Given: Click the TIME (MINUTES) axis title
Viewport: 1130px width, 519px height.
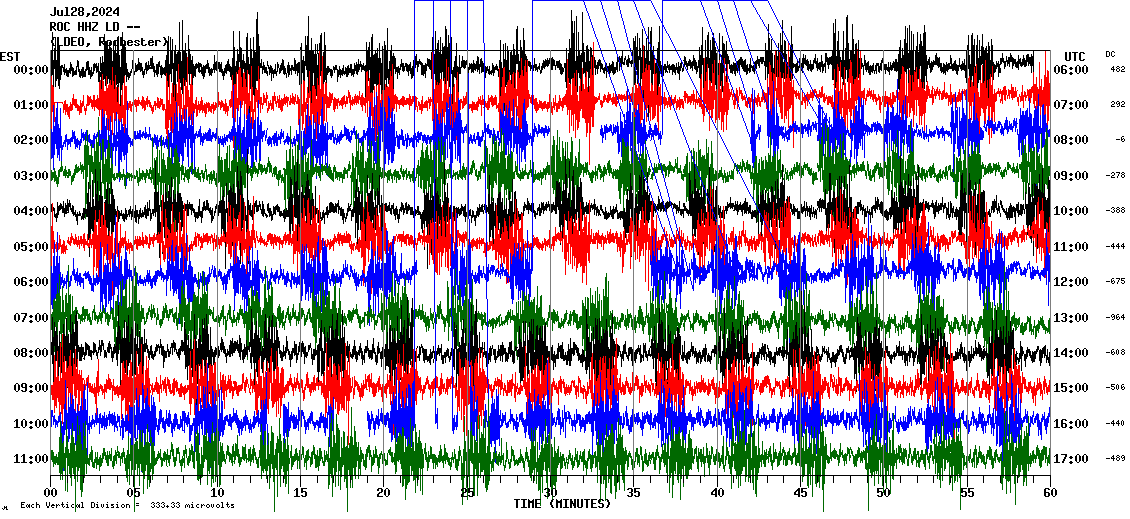Looking at the screenshot, I should pyautogui.click(x=562, y=504).
